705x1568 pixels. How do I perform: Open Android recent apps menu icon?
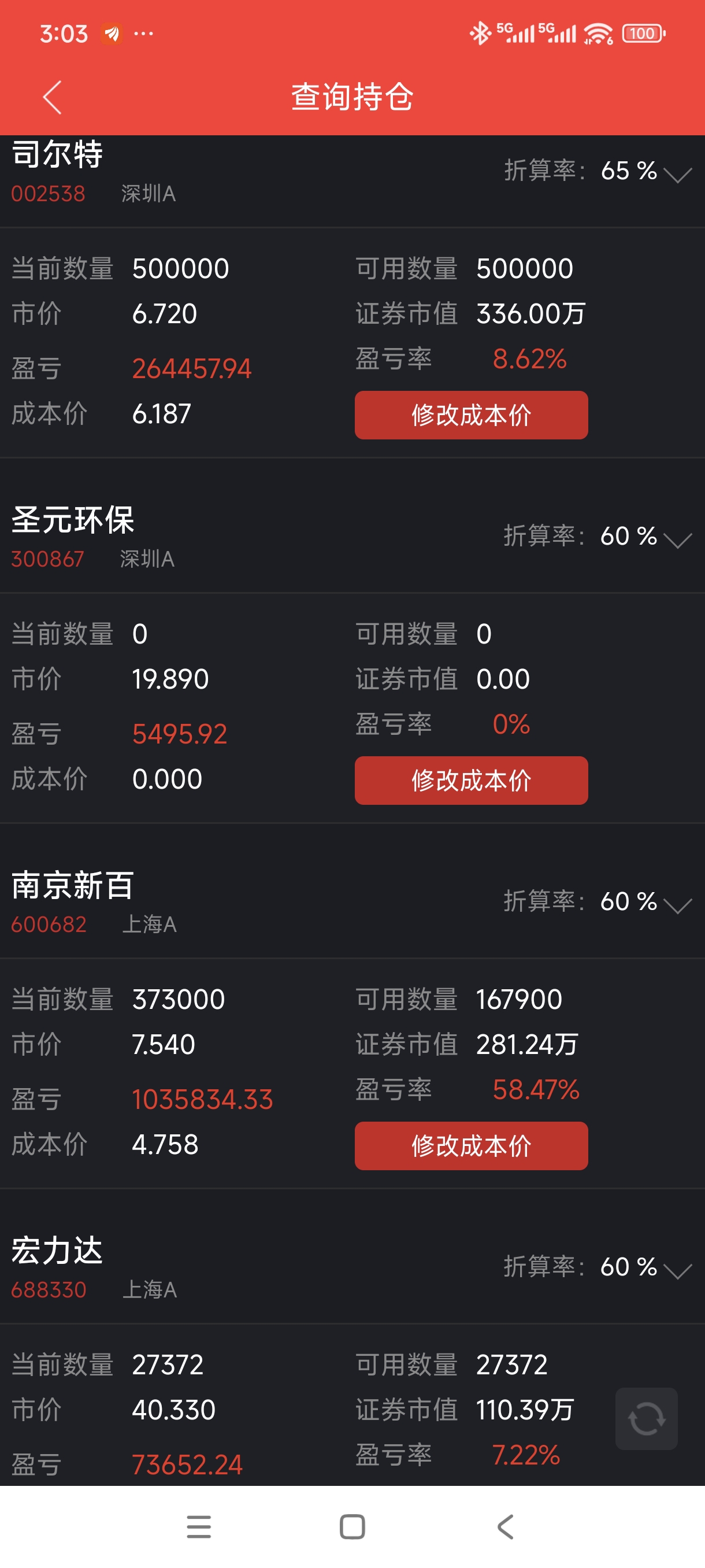pos(199,1526)
